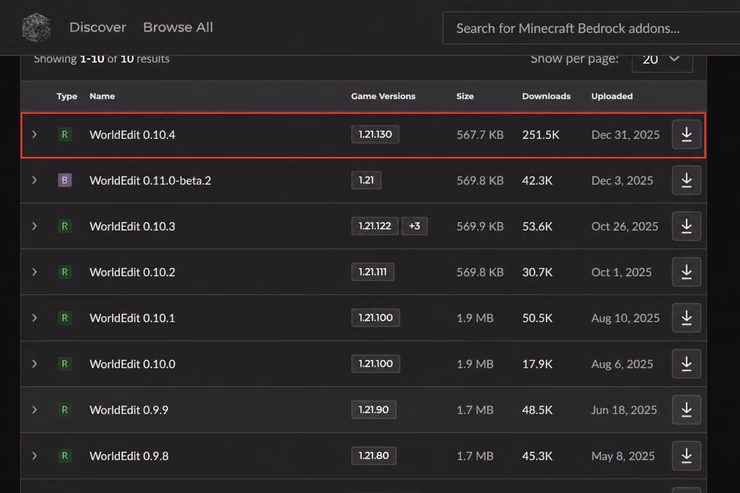Expand the WorldEdit 0.10.3 row
Viewport: 740px width, 493px height.
click(x=34, y=226)
